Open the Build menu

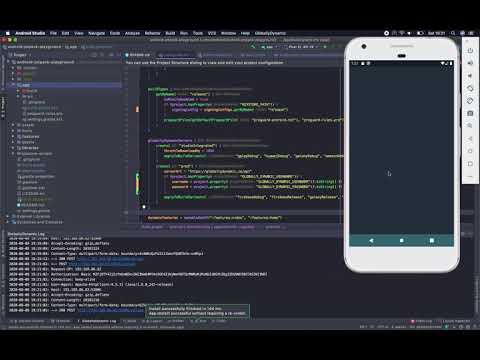(x=170, y=33)
